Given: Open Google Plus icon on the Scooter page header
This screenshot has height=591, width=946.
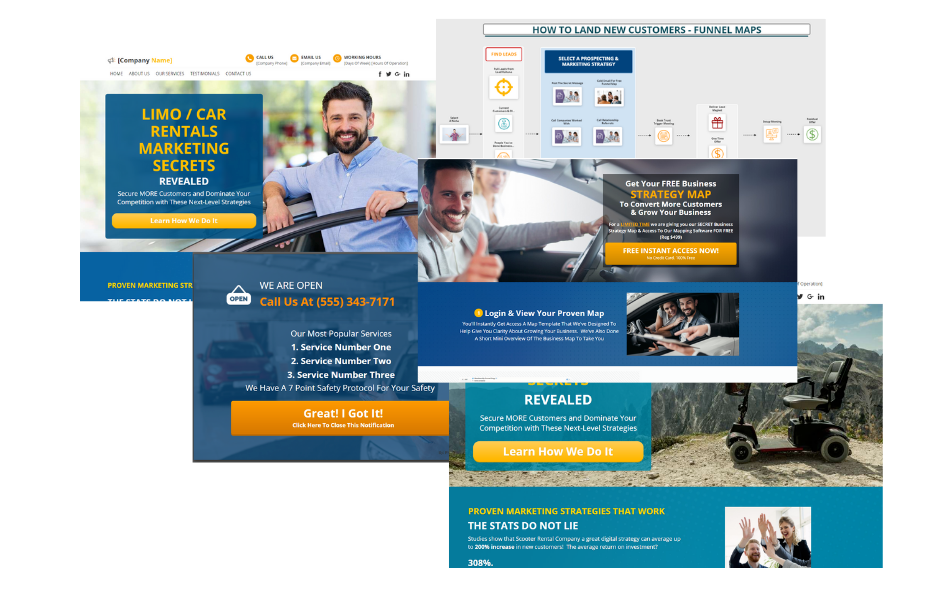Looking at the screenshot, I should pyautogui.click(x=810, y=297).
